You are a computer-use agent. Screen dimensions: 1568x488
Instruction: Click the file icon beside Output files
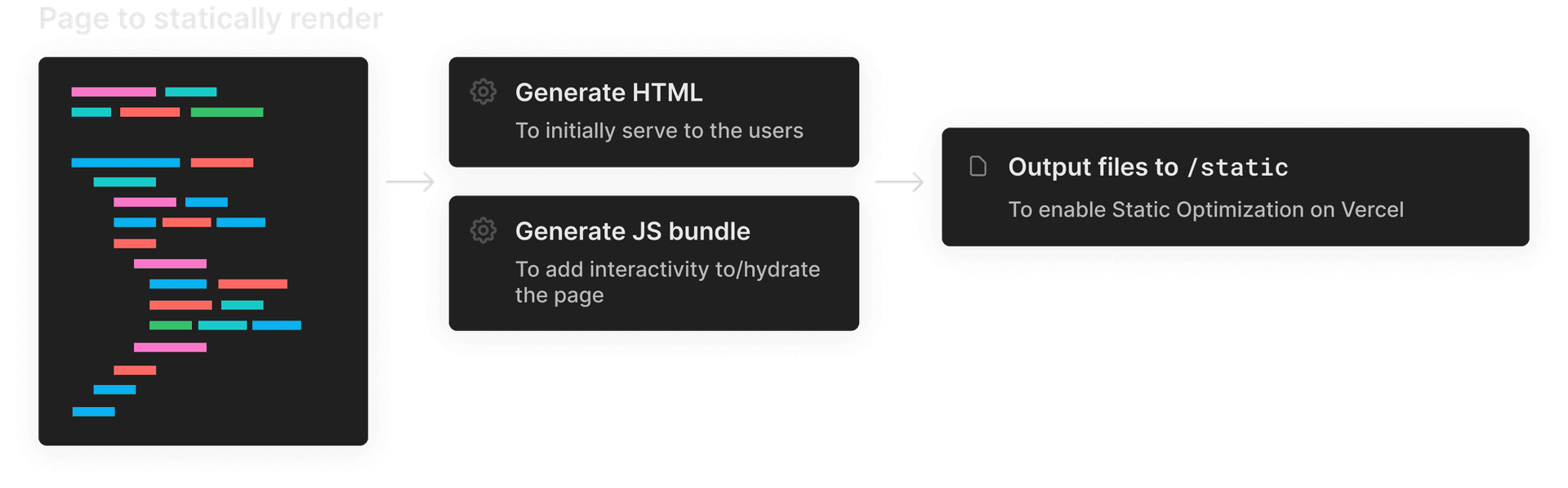coord(978,167)
